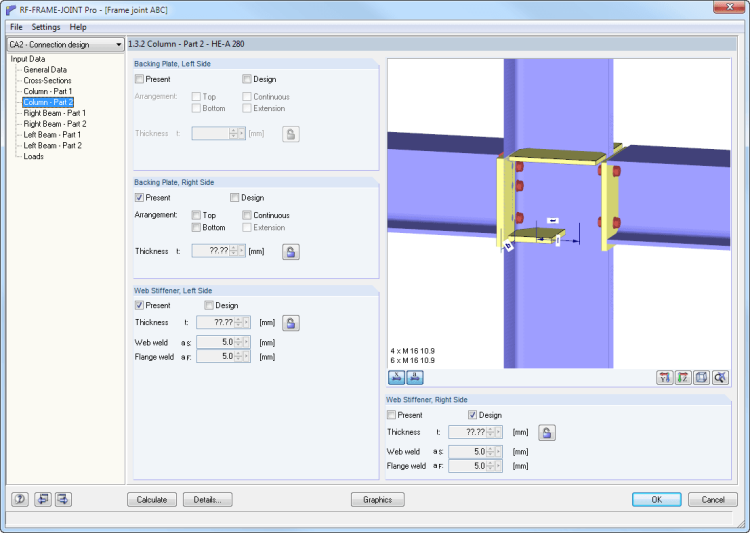Click the previous table arrow icon

pyautogui.click(x=42, y=499)
